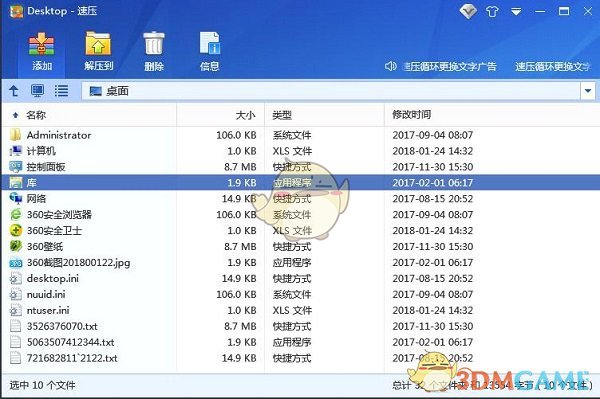Screen dimensions: 600x399
Task: Select the 计算机 computer icon
Action: pos(15,151)
